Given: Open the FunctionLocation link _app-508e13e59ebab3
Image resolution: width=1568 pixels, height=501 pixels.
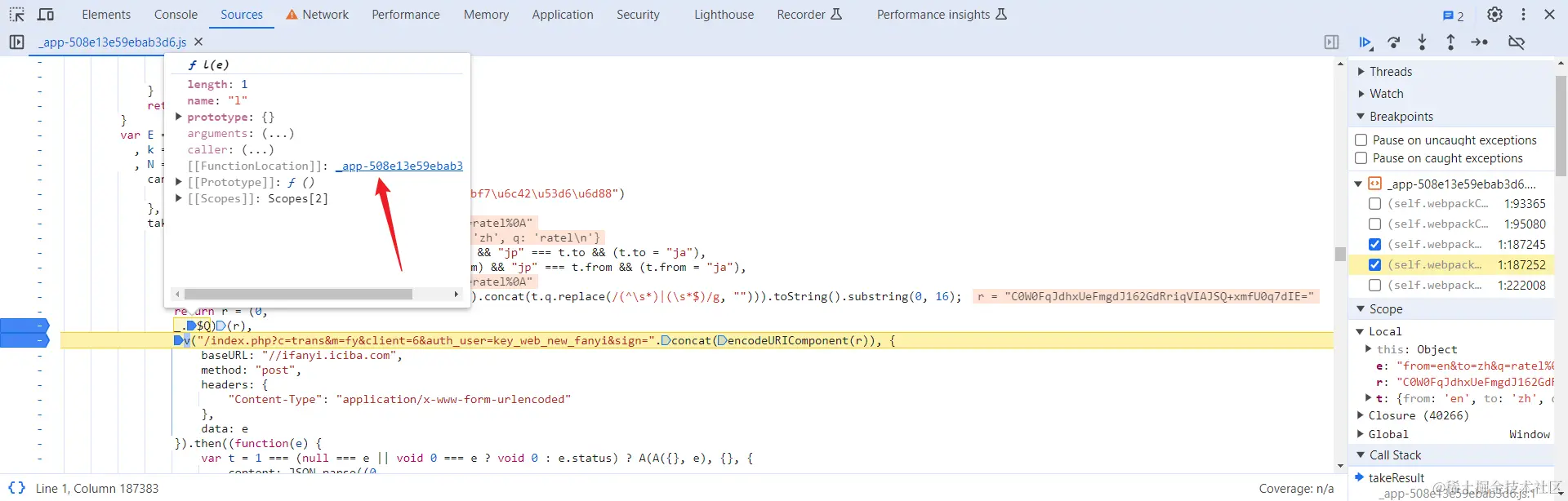Looking at the screenshot, I should [x=399, y=166].
